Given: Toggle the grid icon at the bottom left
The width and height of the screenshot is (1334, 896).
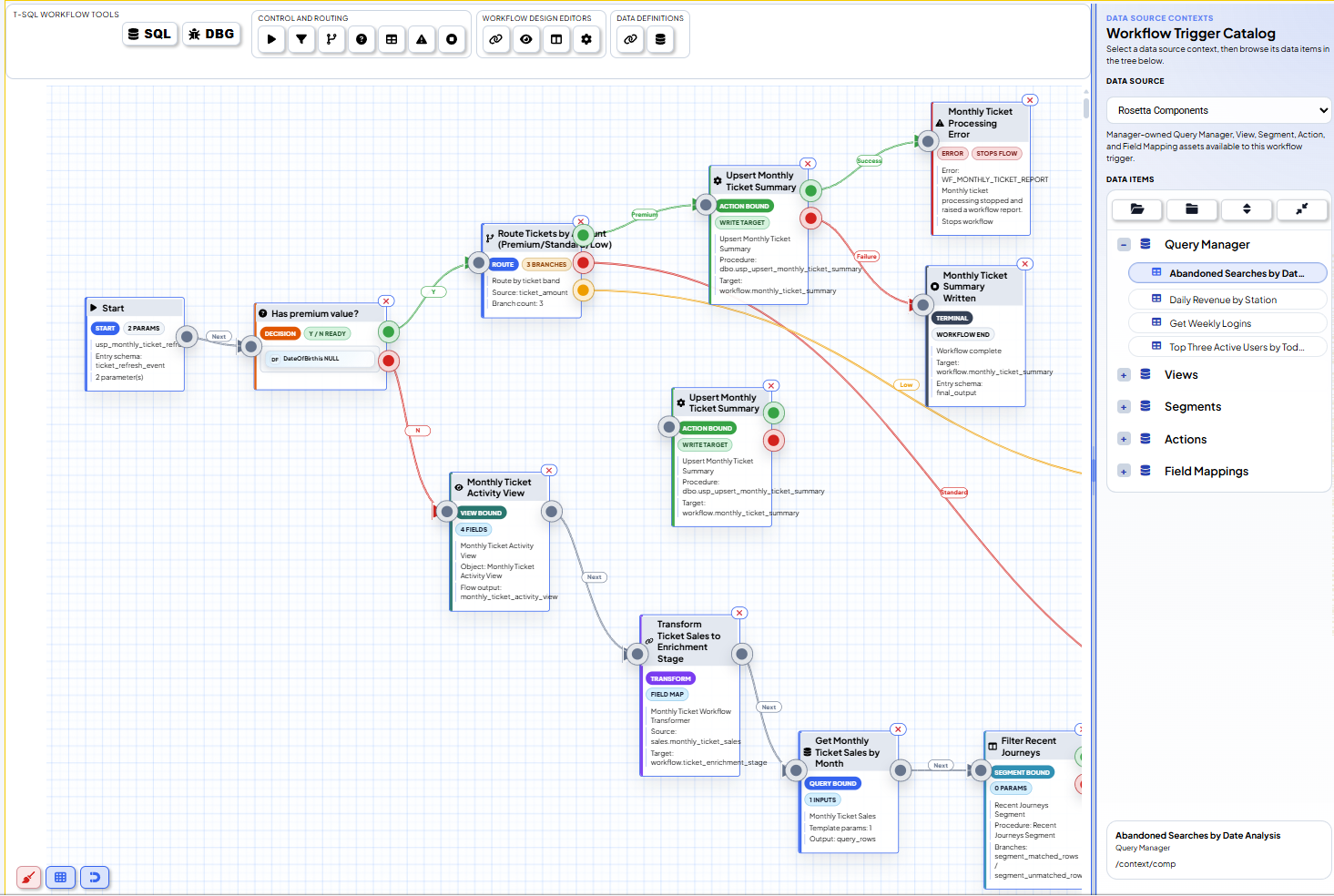Looking at the screenshot, I should [60, 877].
